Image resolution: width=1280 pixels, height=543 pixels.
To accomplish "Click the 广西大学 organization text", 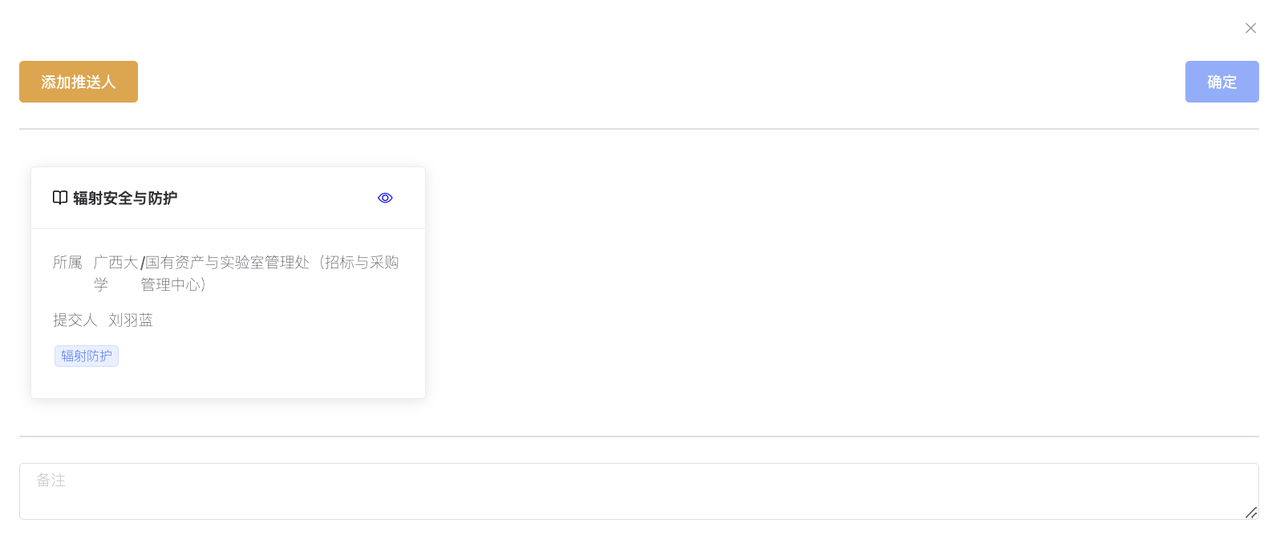I will tap(115, 273).
